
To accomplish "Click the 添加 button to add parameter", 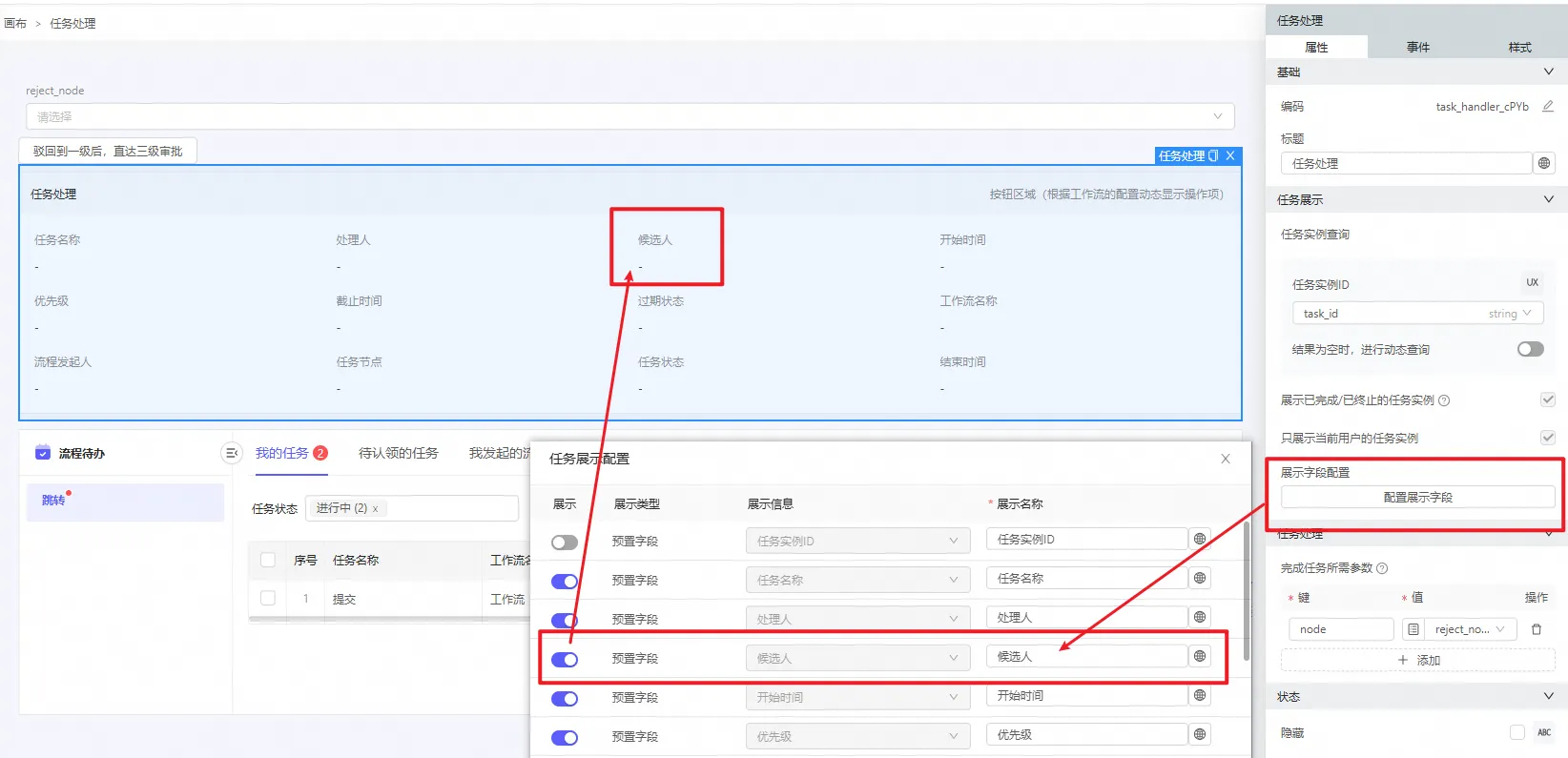I will point(1417,660).
